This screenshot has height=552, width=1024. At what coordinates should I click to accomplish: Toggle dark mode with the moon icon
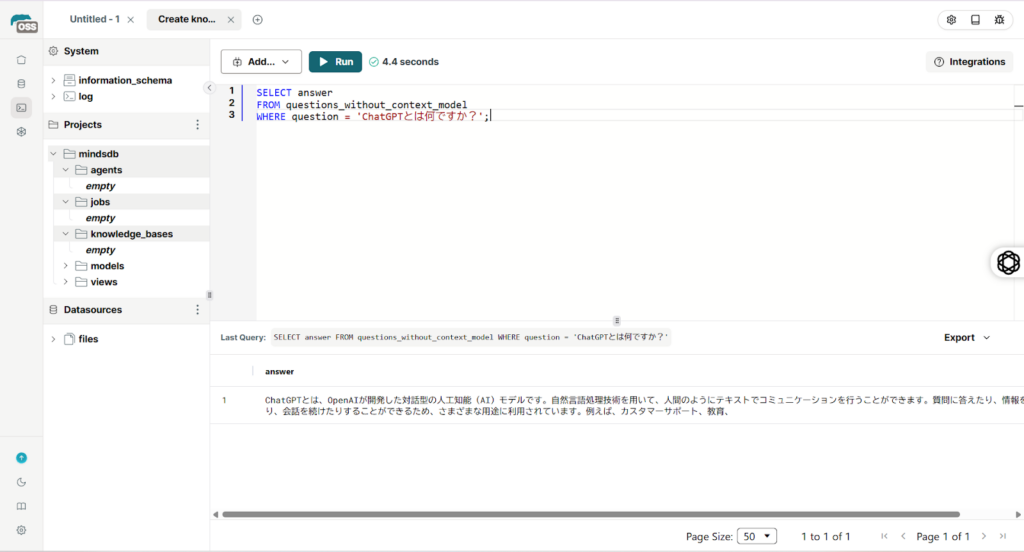(x=21, y=482)
